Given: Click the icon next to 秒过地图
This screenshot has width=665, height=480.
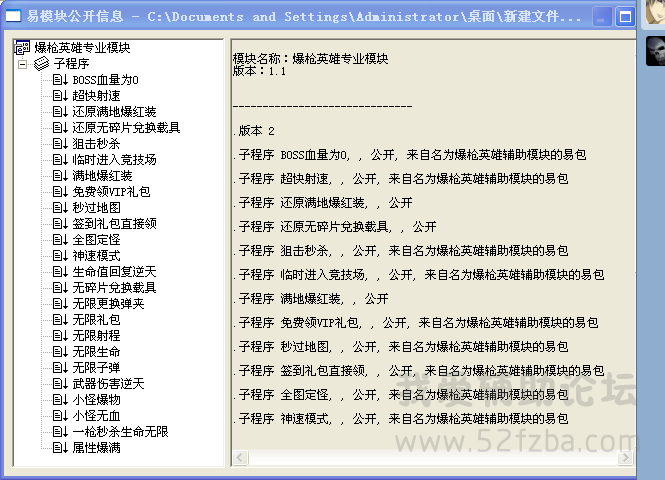Looking at the screenshot, I should pos(60,207).
